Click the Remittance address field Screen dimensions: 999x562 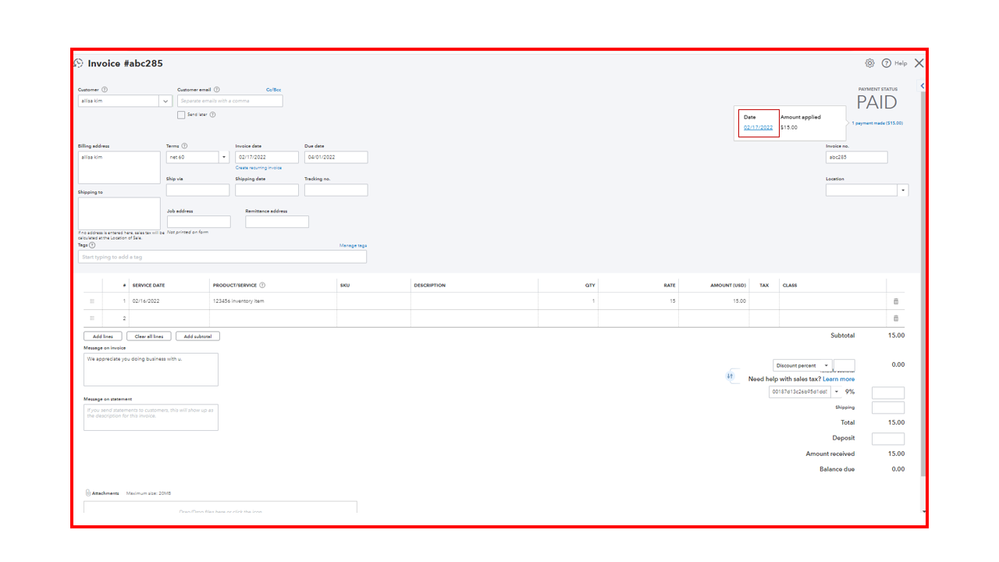277,222
